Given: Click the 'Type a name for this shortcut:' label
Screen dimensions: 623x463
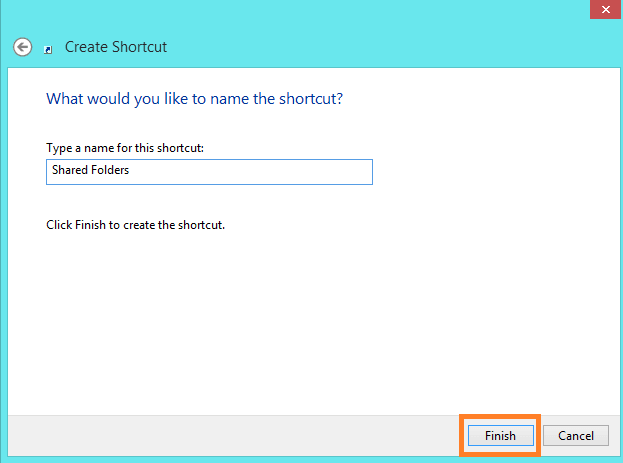Looking at the screenshot, I should coord(125,148).
